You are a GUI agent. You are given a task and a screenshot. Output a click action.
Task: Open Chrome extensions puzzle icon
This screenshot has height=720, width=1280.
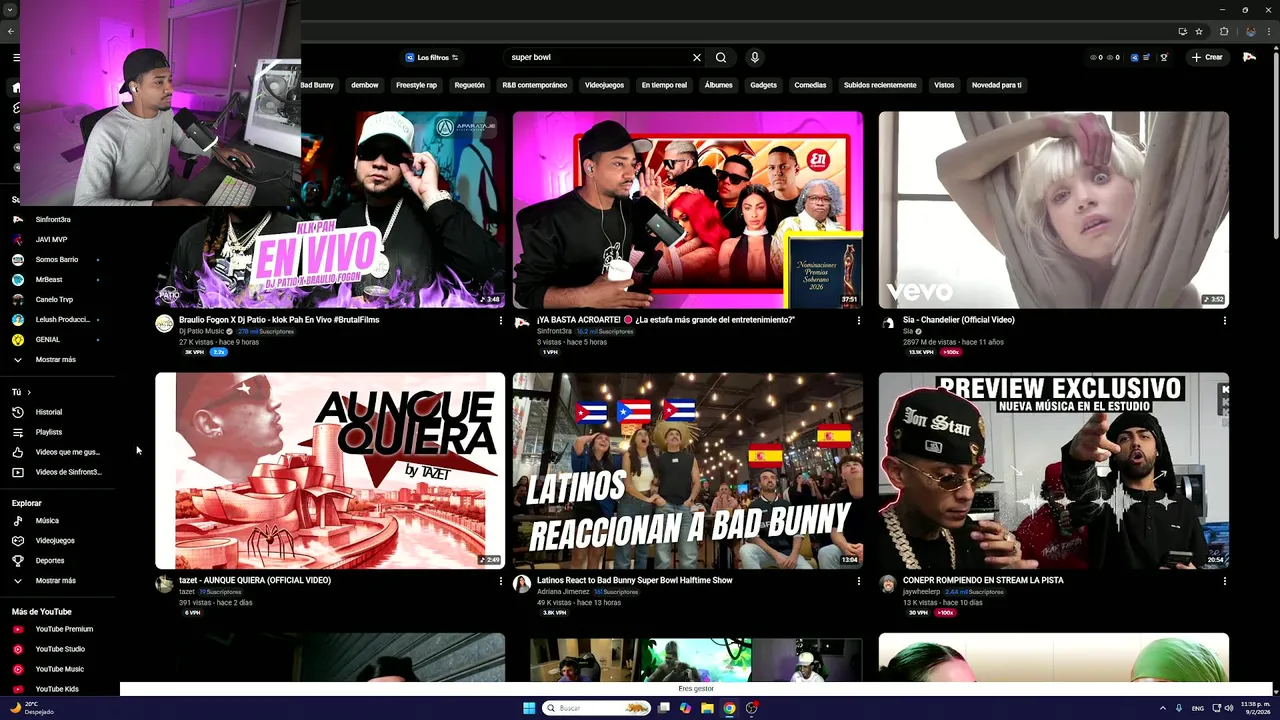1224,31
